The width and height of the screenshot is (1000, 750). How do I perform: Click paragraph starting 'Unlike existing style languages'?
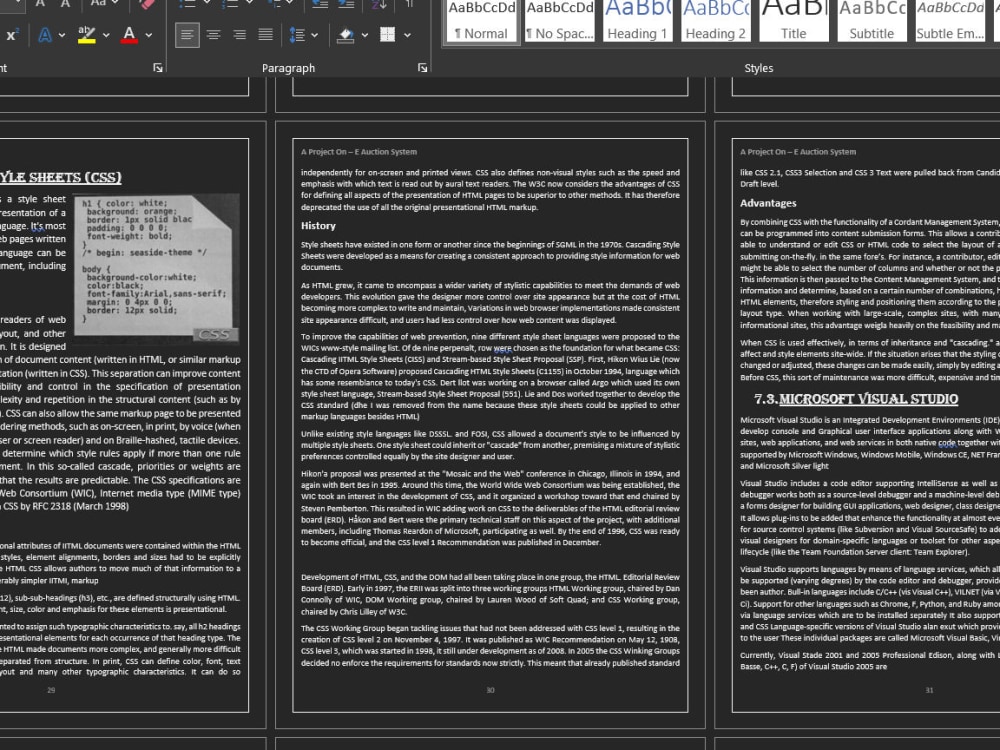490,445
